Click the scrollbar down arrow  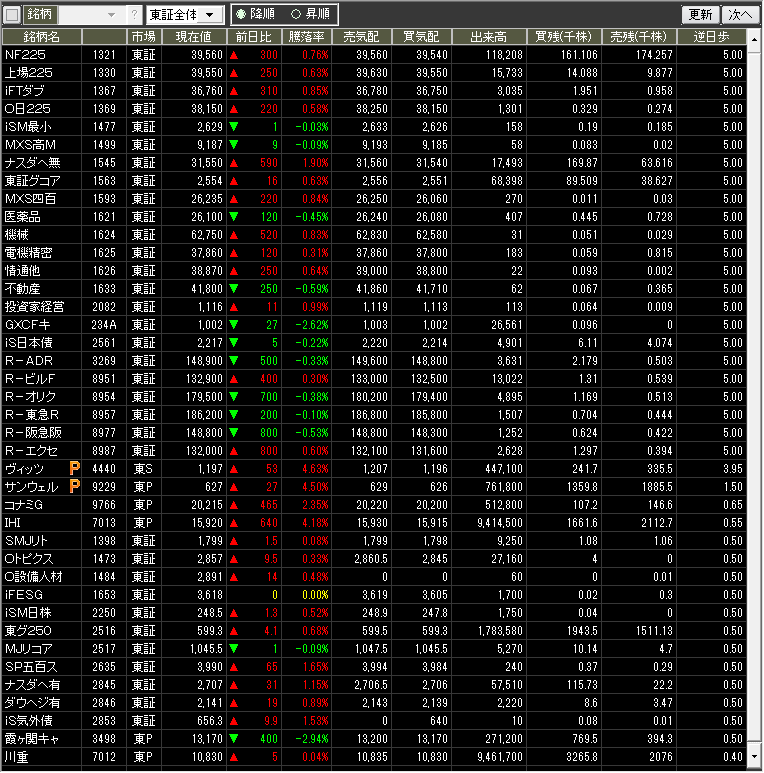754,757
